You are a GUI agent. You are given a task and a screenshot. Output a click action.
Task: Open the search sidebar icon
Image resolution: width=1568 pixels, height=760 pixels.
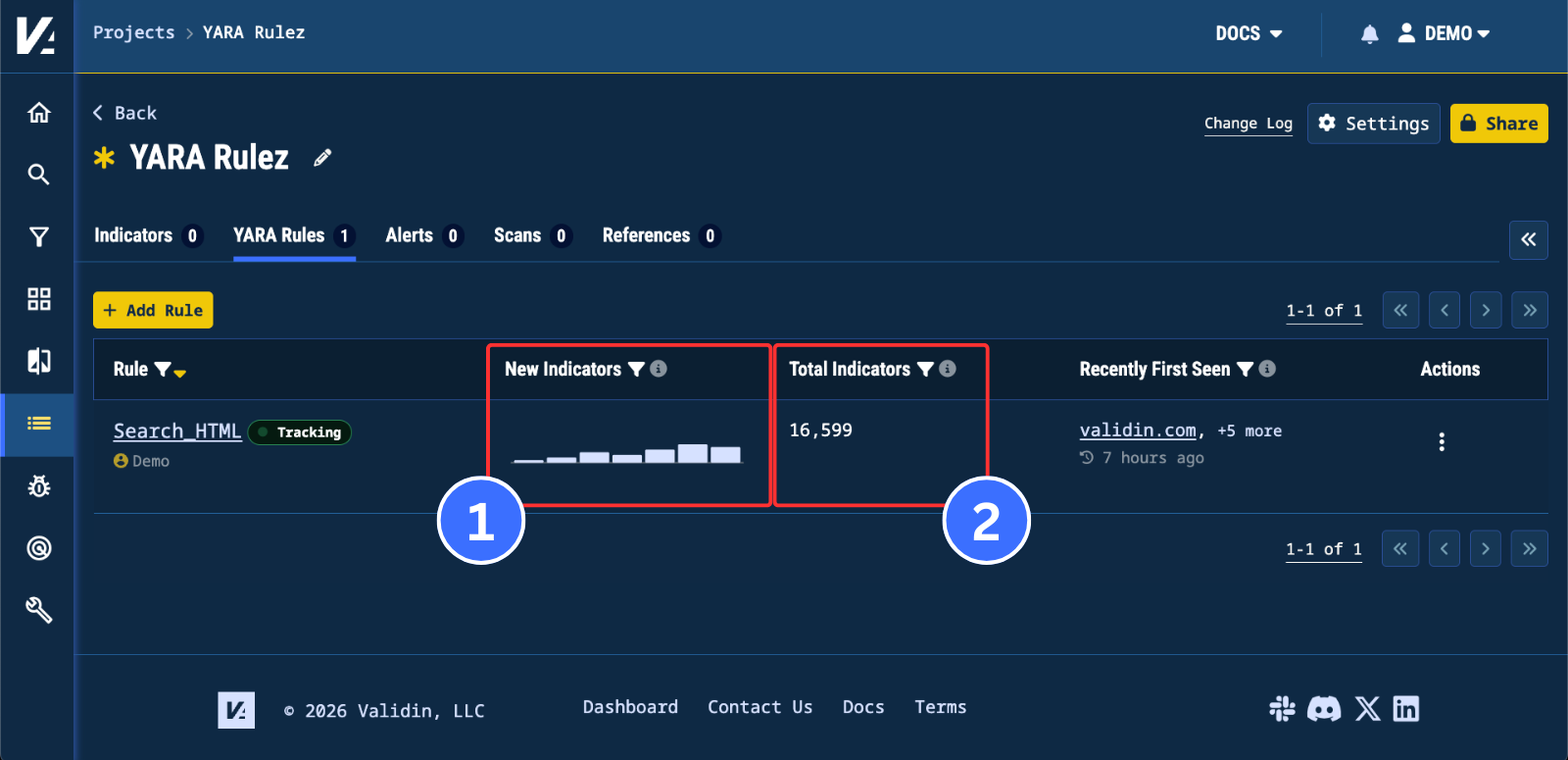[39, 175]
